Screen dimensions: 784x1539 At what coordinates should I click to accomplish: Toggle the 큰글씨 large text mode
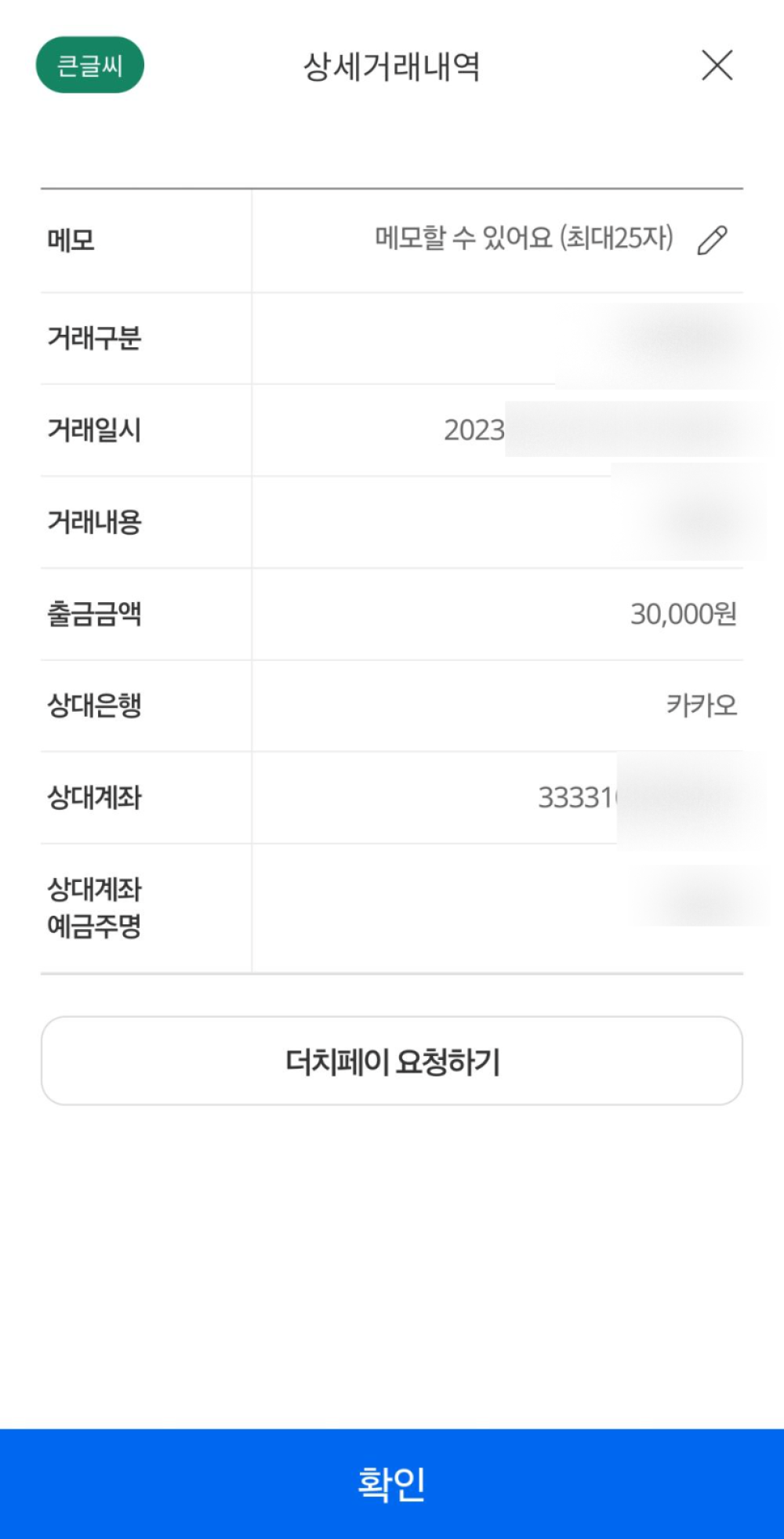90,65
